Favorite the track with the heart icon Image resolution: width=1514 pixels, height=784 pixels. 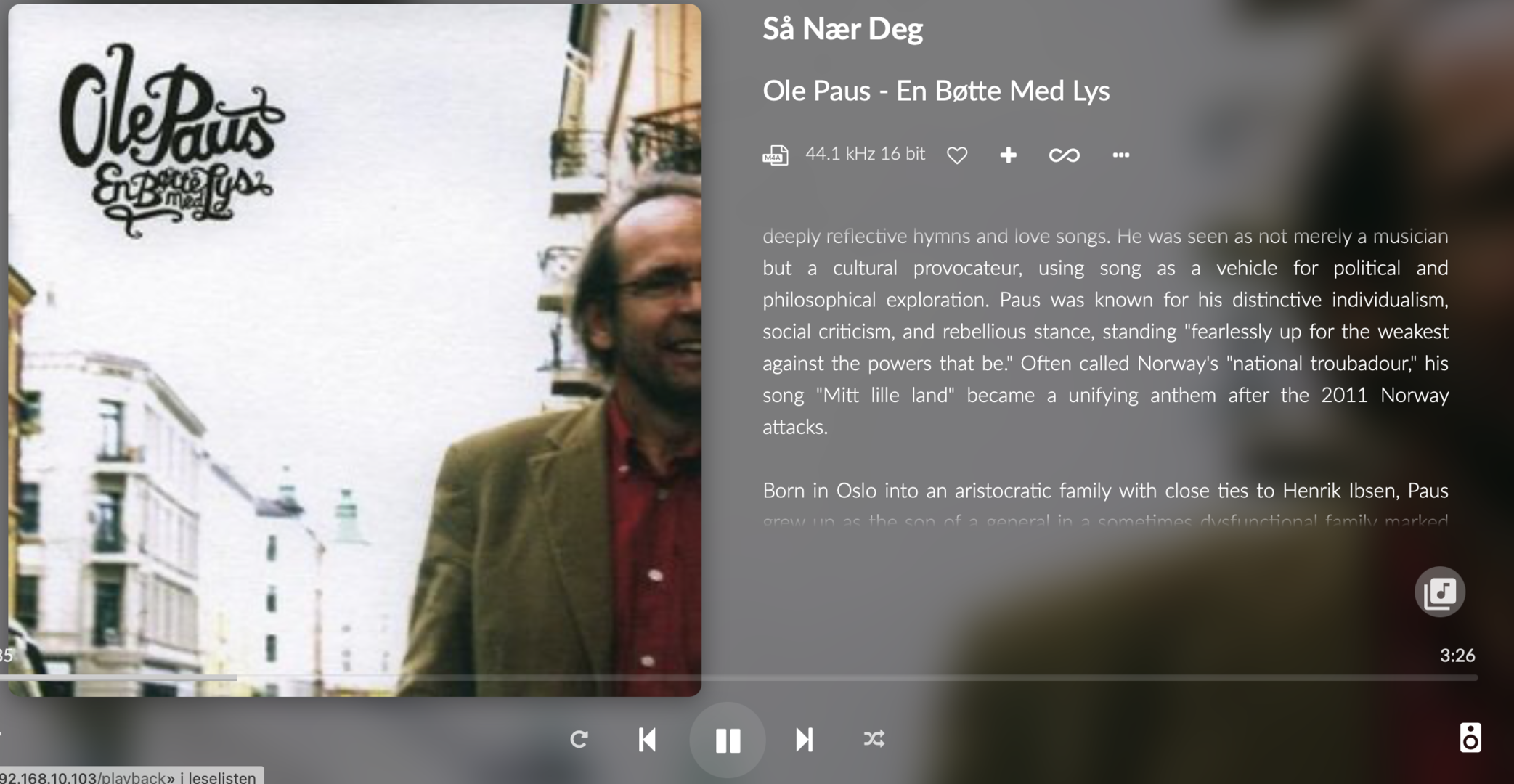tap(957, 155)
